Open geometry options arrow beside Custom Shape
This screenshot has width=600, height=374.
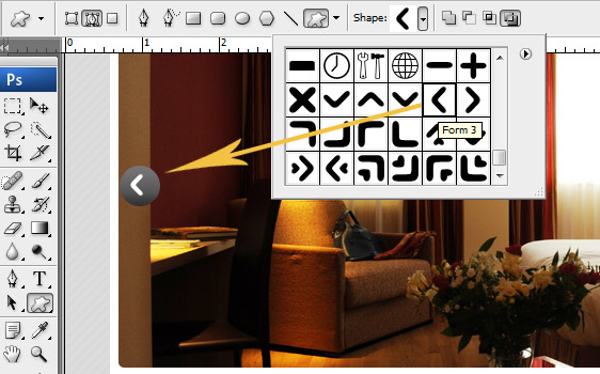click(336, 18)
